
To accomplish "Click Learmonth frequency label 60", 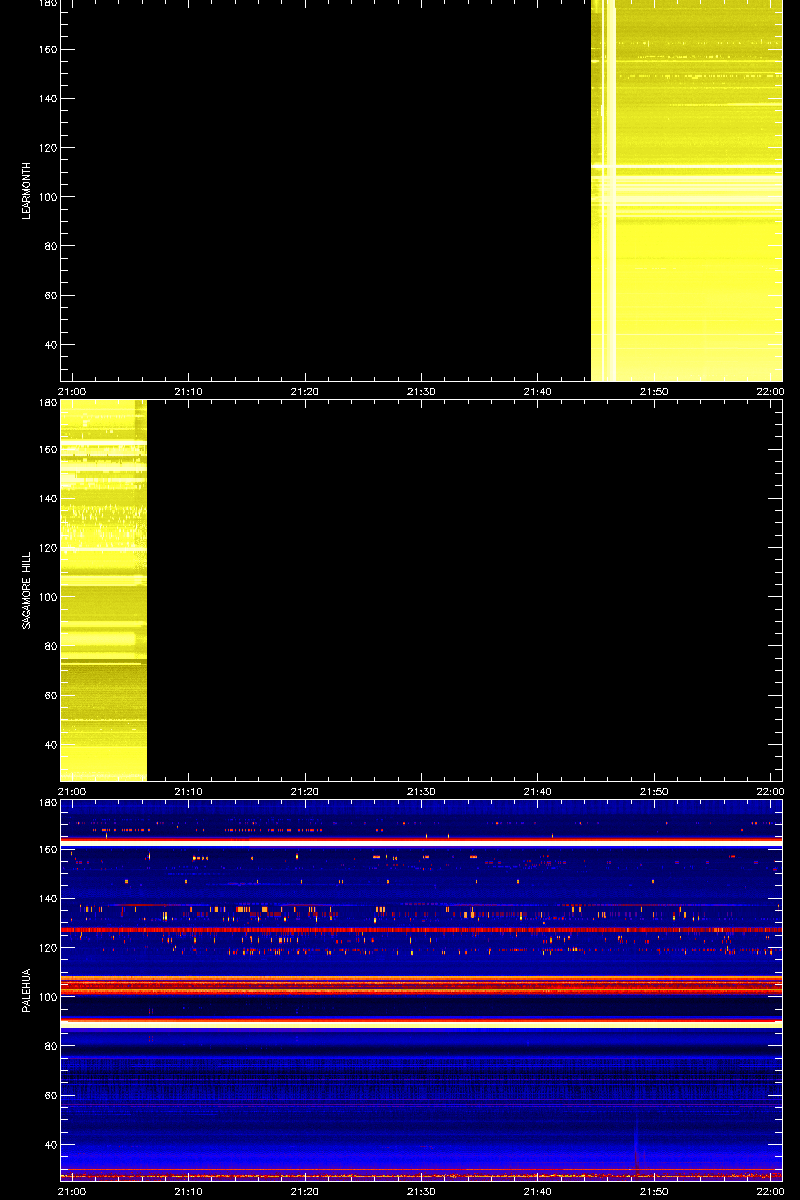I will pyautogui.click(x=49, y=296).
